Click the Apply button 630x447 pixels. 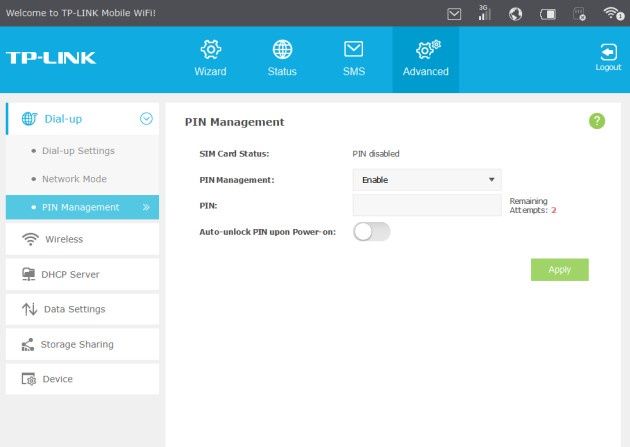pyautogui.click(x=560, y=269)
